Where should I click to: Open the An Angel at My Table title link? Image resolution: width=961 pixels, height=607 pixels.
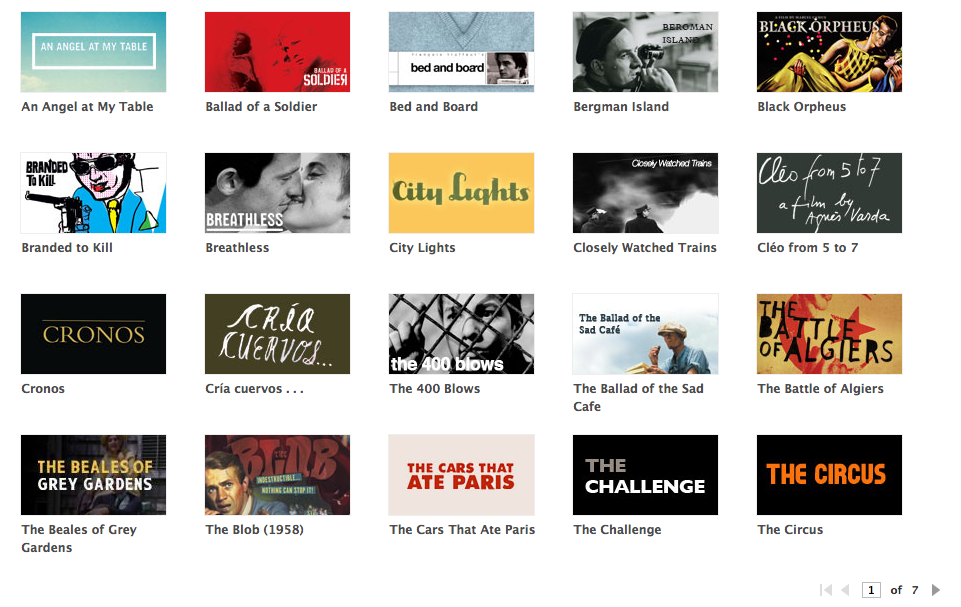88,107
